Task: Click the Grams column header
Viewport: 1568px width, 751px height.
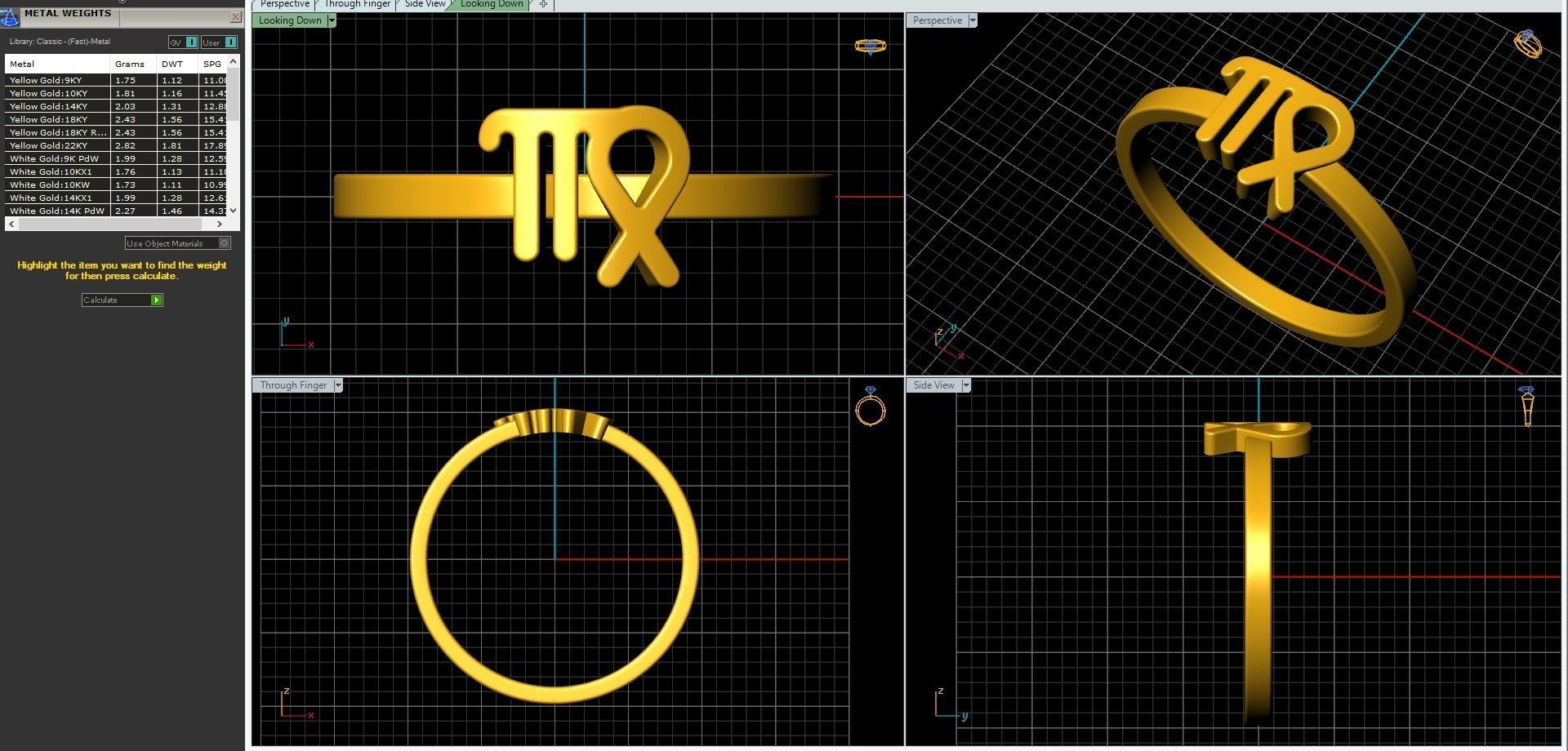Action: click(133, 64)
